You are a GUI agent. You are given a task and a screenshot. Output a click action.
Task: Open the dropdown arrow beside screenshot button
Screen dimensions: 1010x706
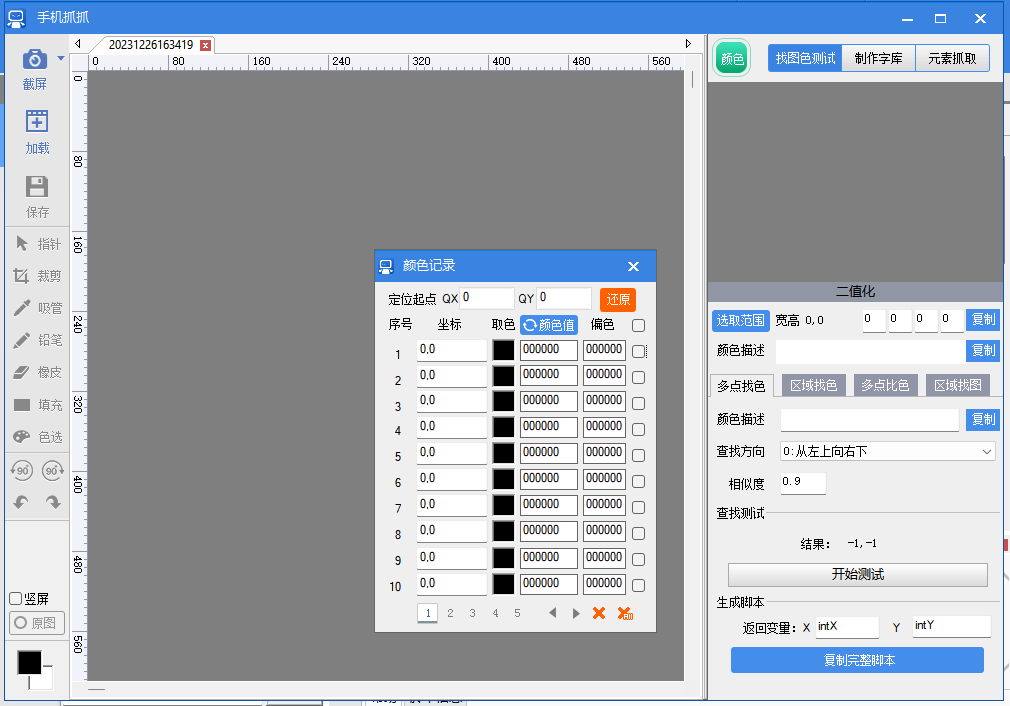61,59
